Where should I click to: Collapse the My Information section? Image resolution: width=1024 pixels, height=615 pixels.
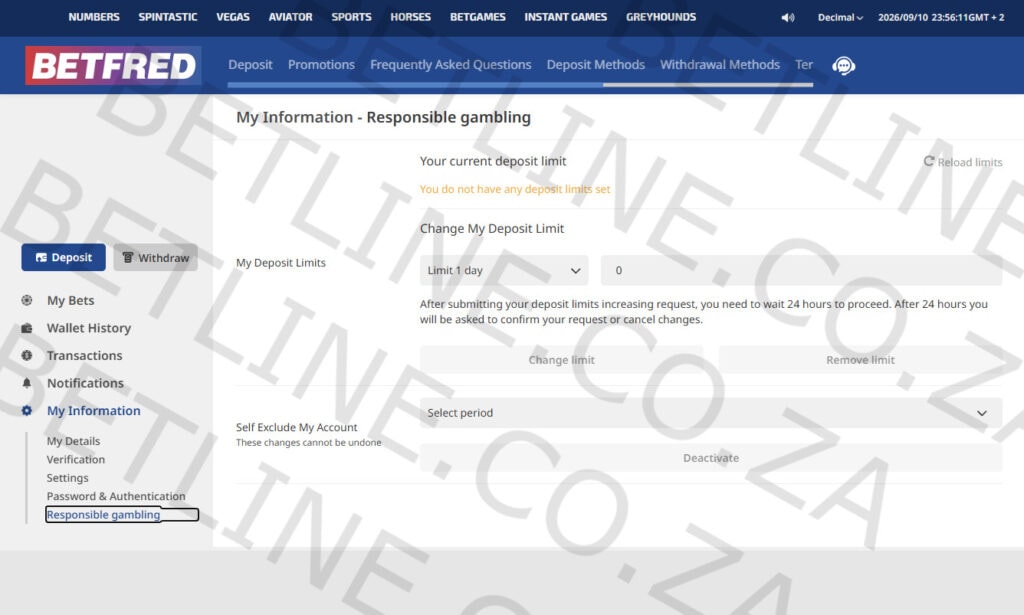pyautogui.click(x=93, y=411)
